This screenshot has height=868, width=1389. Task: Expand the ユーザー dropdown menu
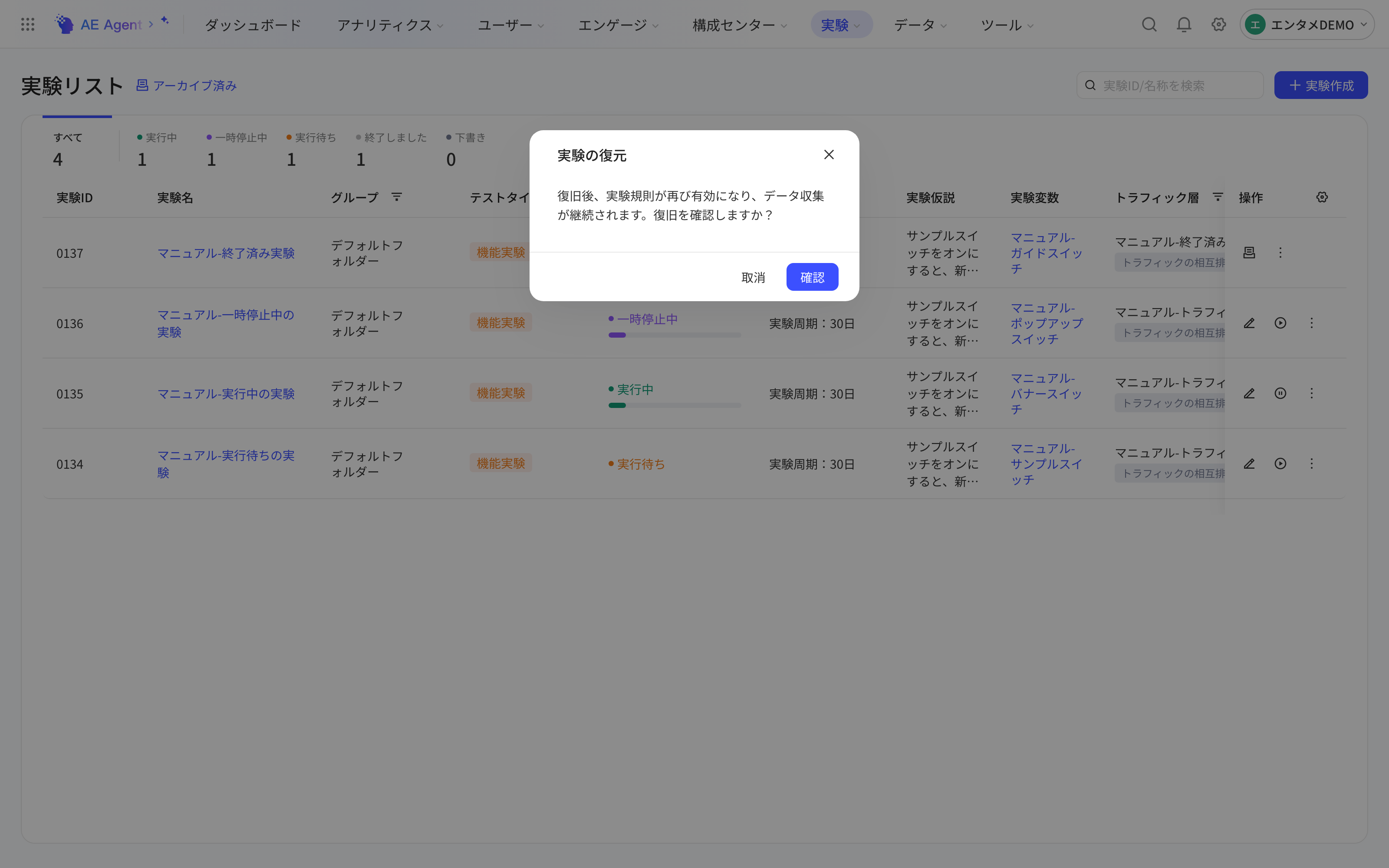(x=511, y=25)
